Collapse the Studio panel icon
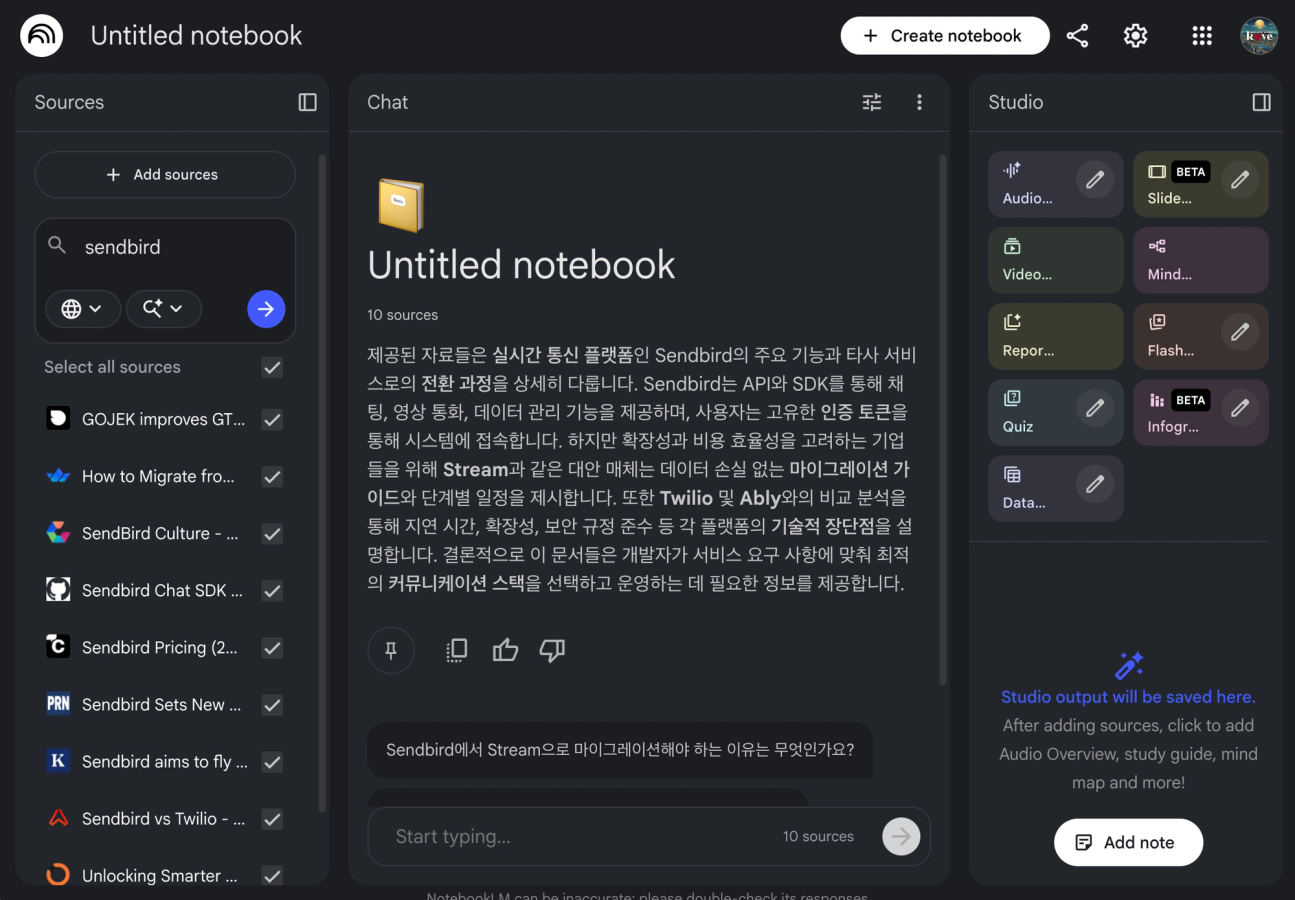Screen dimensions: 1295x900 (1262, 102)
